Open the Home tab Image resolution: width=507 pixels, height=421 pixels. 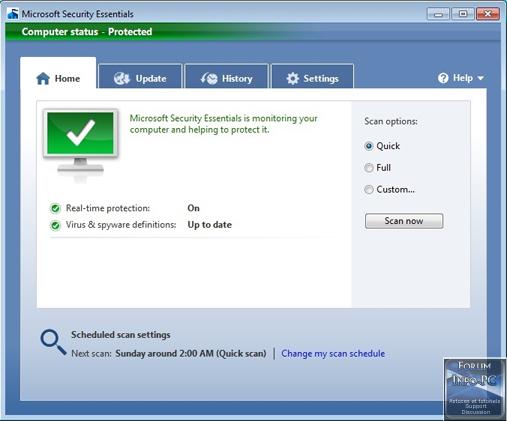click(x=58, y=73)
